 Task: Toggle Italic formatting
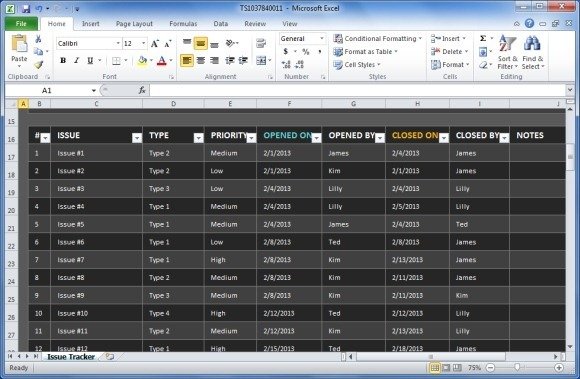(x=76, y=60)
